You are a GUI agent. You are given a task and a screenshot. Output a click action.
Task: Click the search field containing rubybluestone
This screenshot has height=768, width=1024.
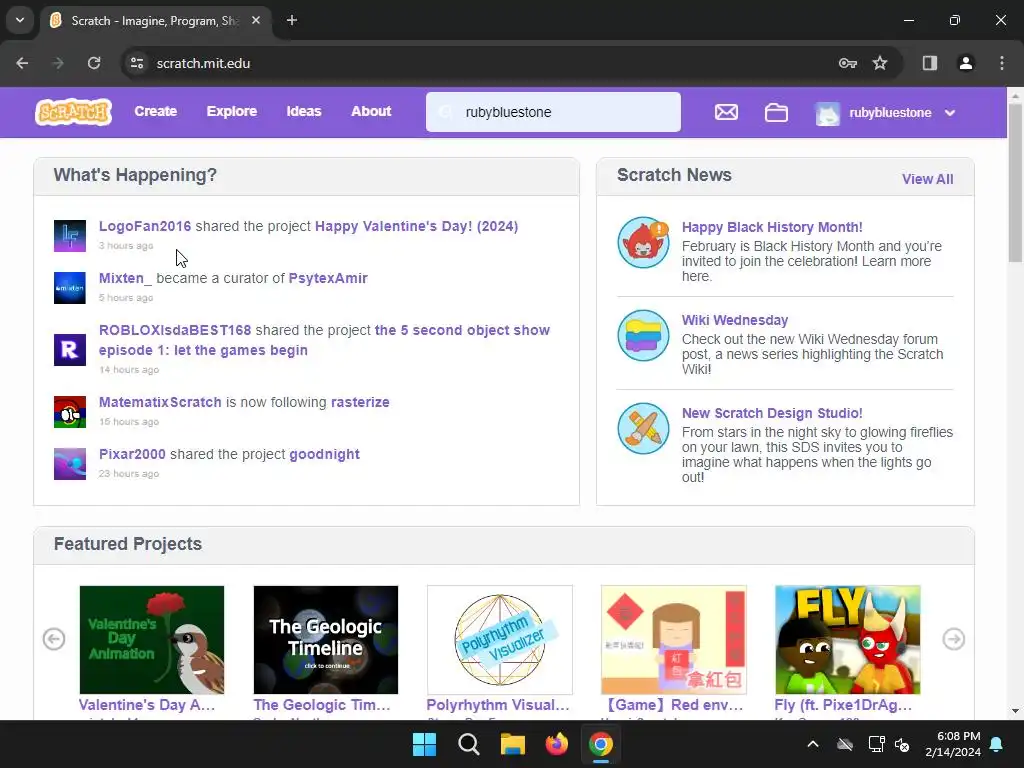553,112
